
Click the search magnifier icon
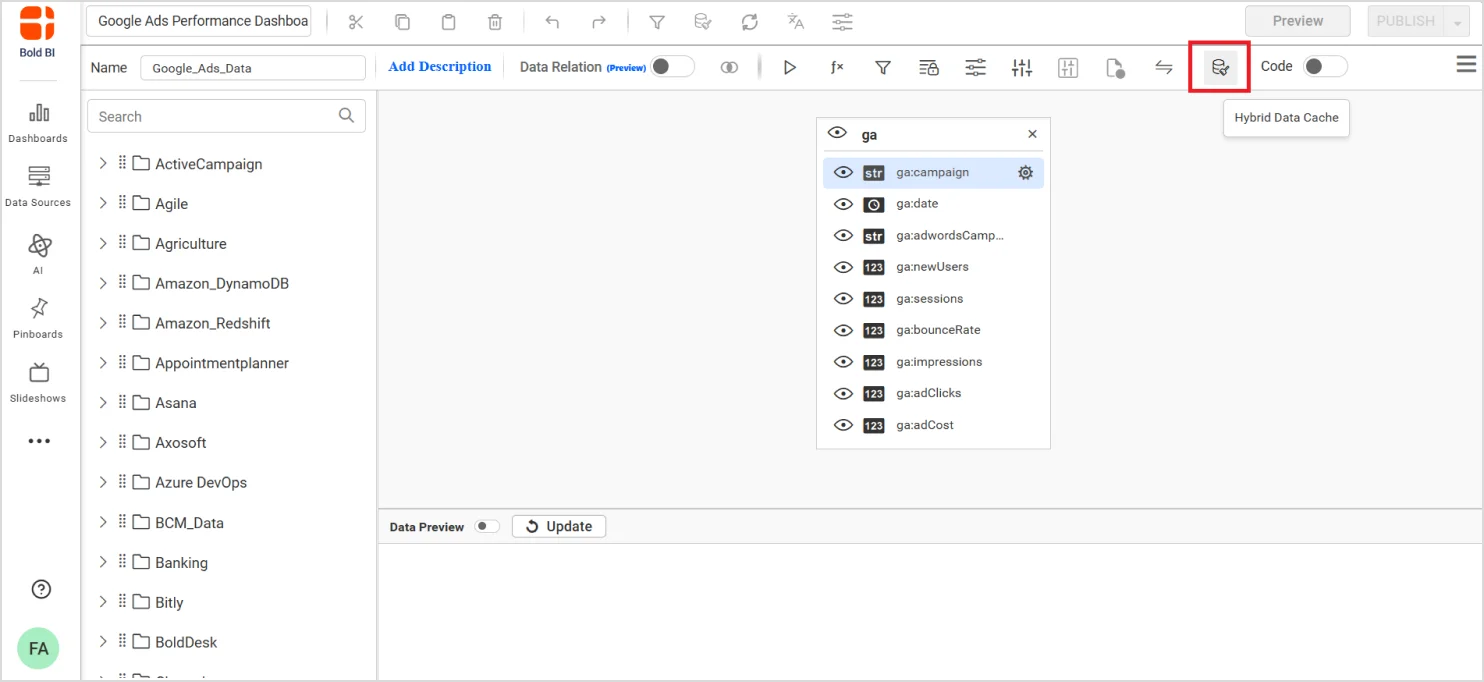pos(347,116)
